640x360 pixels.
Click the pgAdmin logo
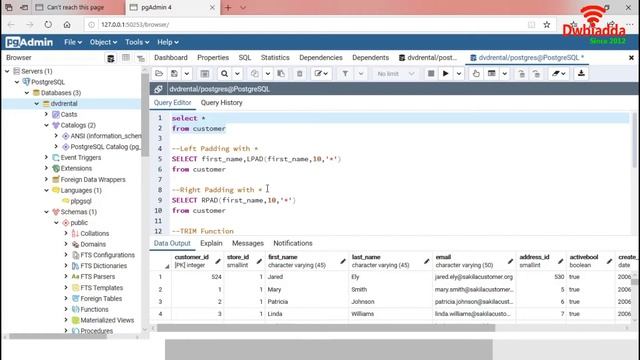29,42
